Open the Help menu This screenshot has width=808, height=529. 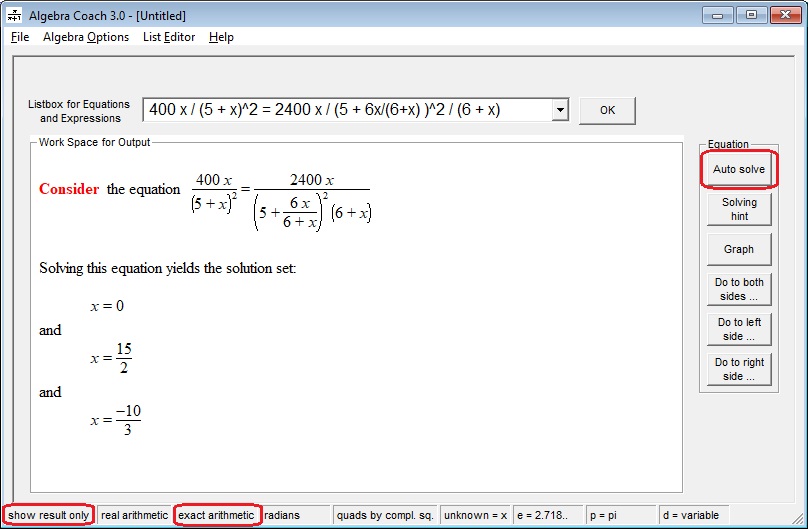[222, 37]
